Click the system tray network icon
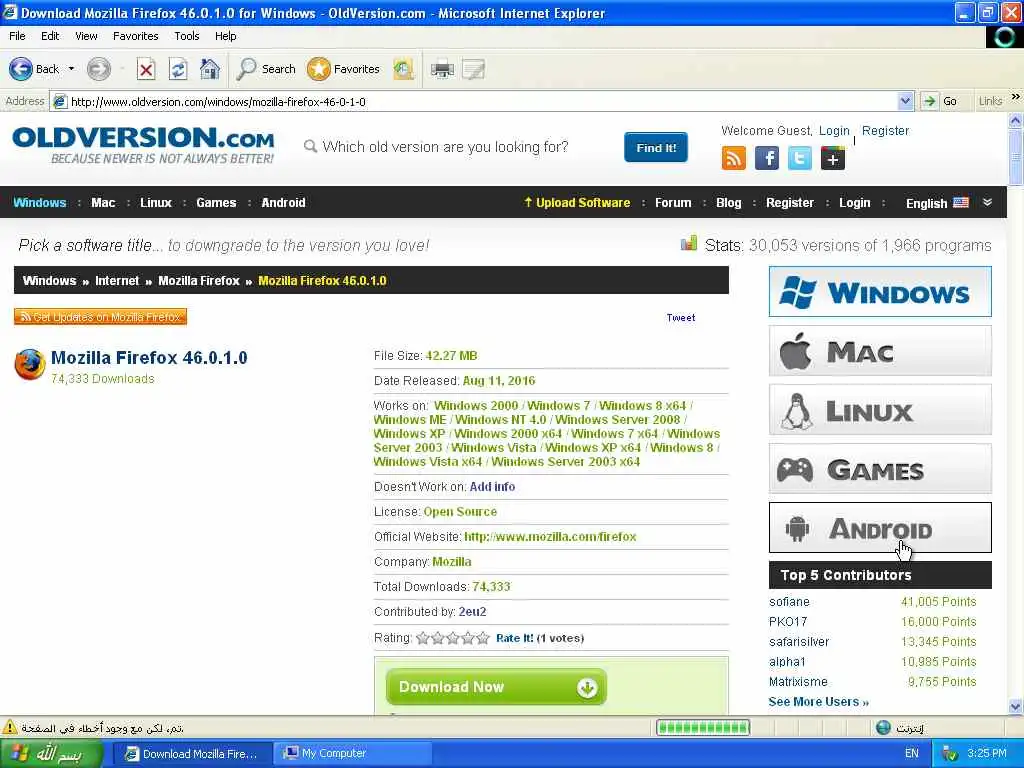The height and width of the screenshot is (768, 1024). 950,754
